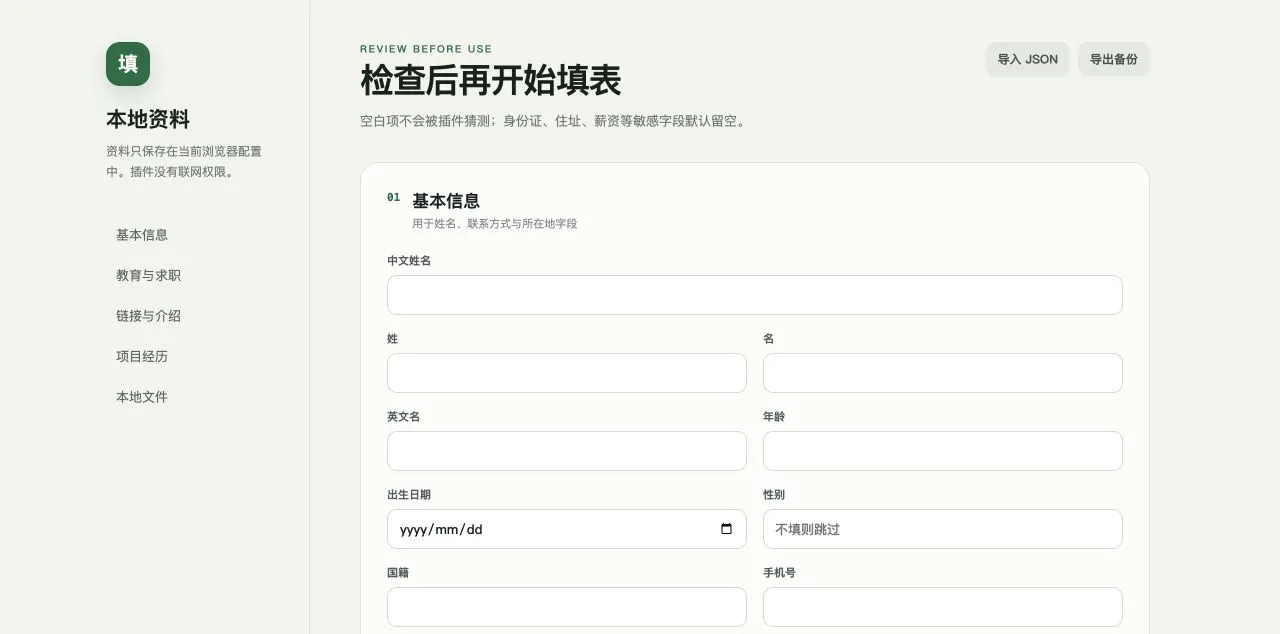Click the section number 01 label
Viewport: 1280px width, 634px height.
[x=393, y=197]
